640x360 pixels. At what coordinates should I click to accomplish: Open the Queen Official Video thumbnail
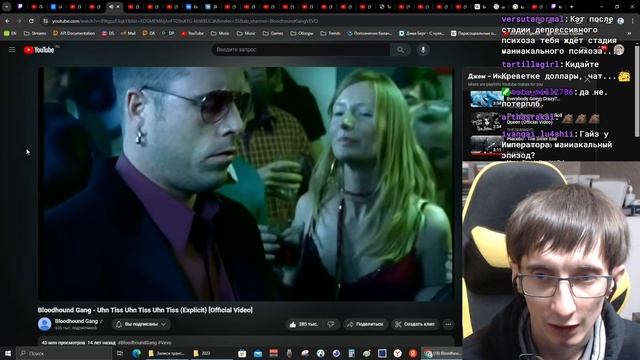pos(486,122)
